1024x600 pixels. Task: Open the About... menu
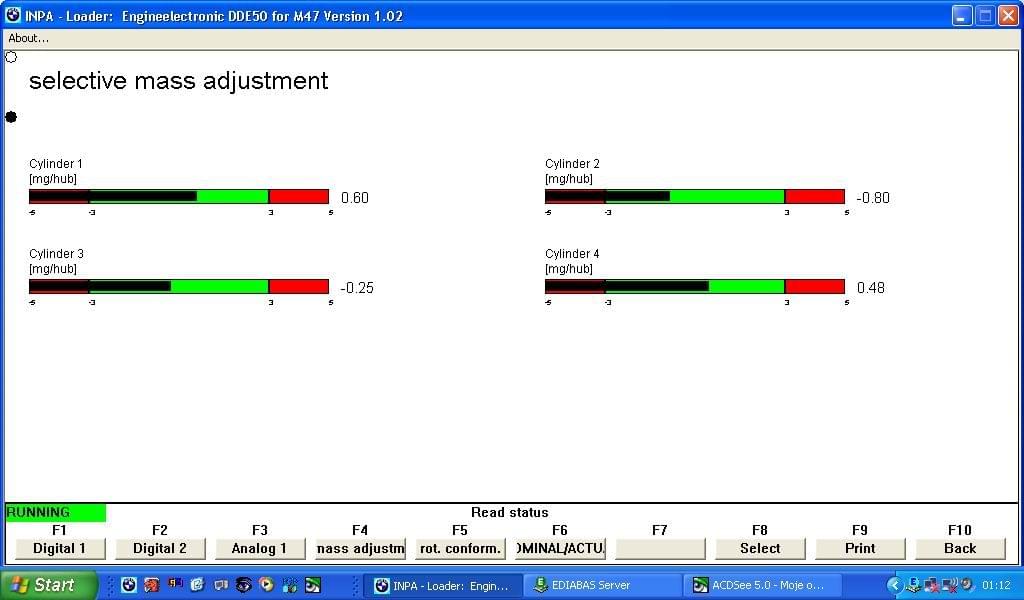pos(28,38)
